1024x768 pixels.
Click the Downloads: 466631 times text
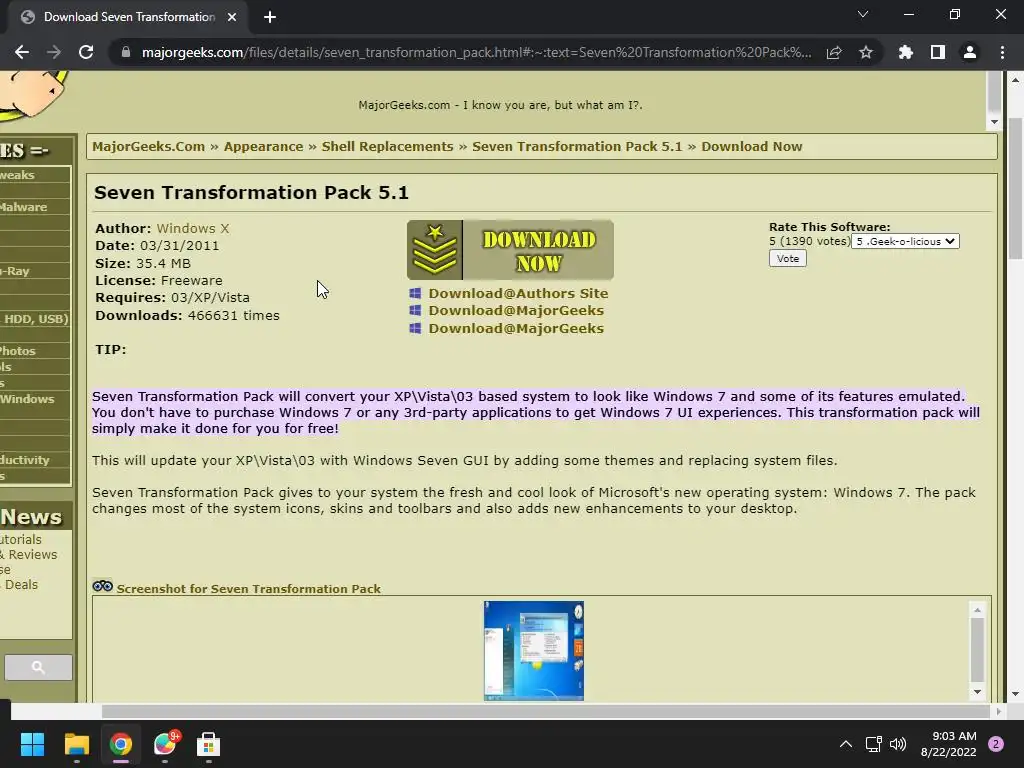tap(187, 315)
